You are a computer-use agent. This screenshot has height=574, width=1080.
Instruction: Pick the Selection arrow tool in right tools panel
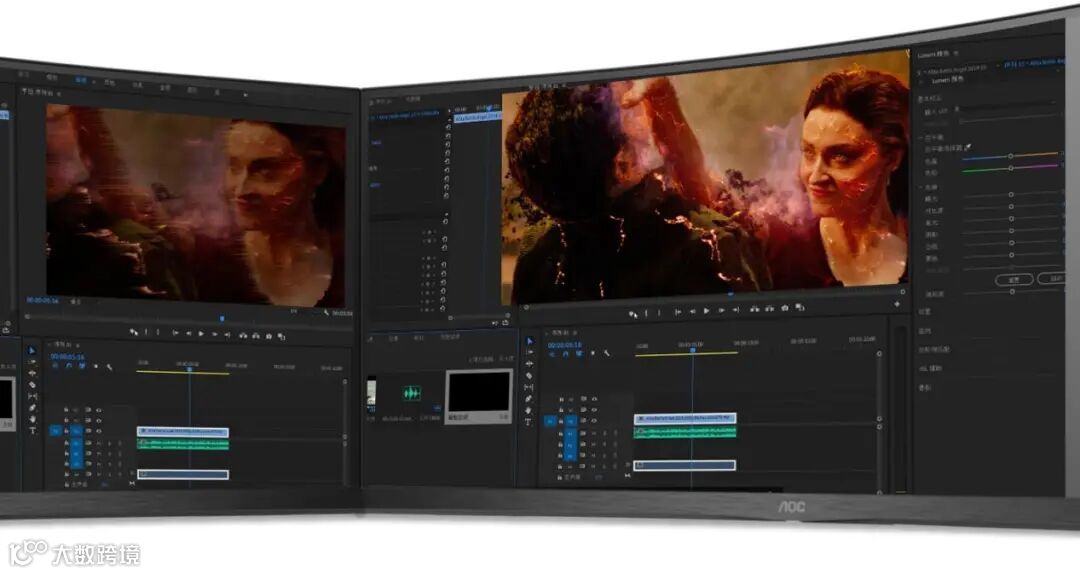tap(530, 341)
